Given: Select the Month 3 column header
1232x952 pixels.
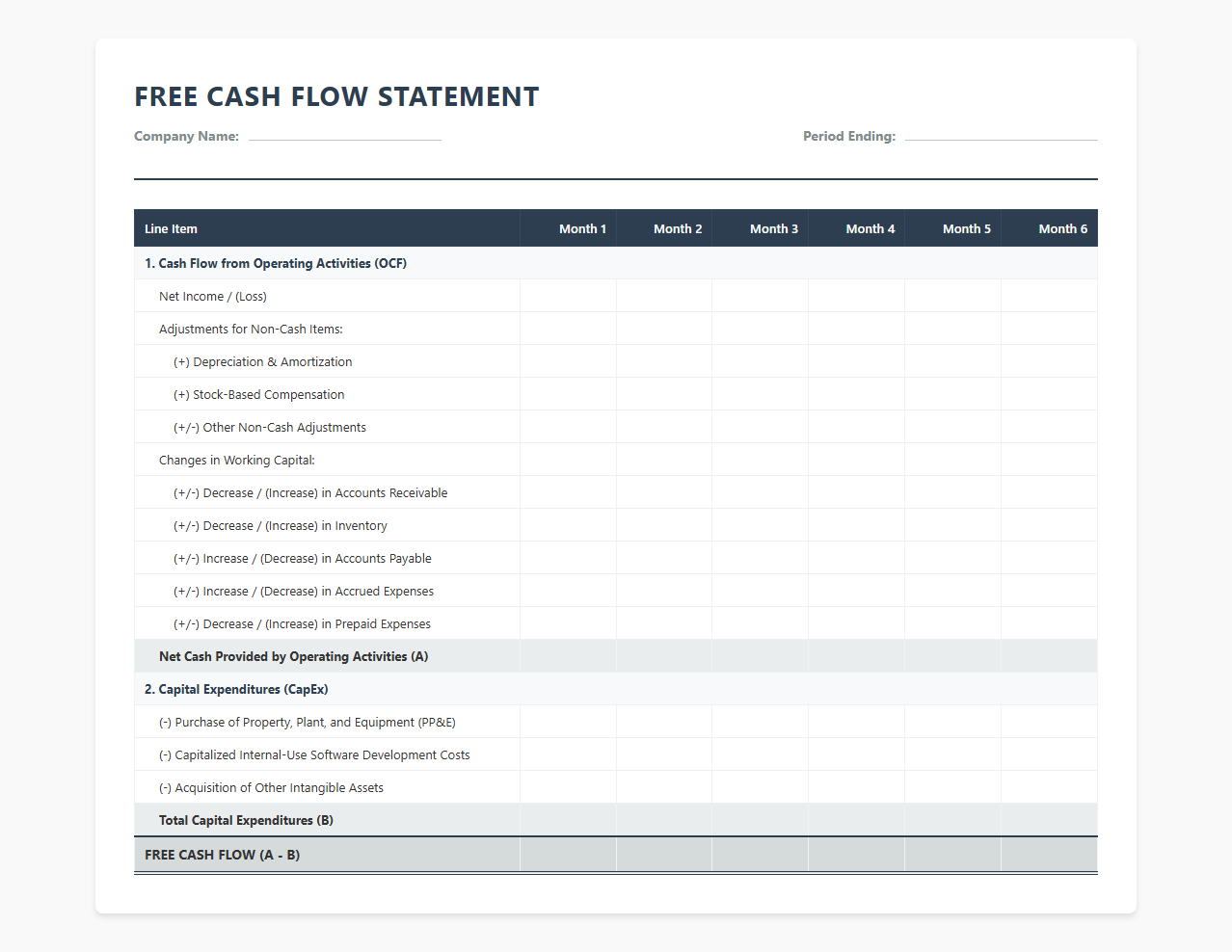Looking at the screenshot, I should coord(761,228).
